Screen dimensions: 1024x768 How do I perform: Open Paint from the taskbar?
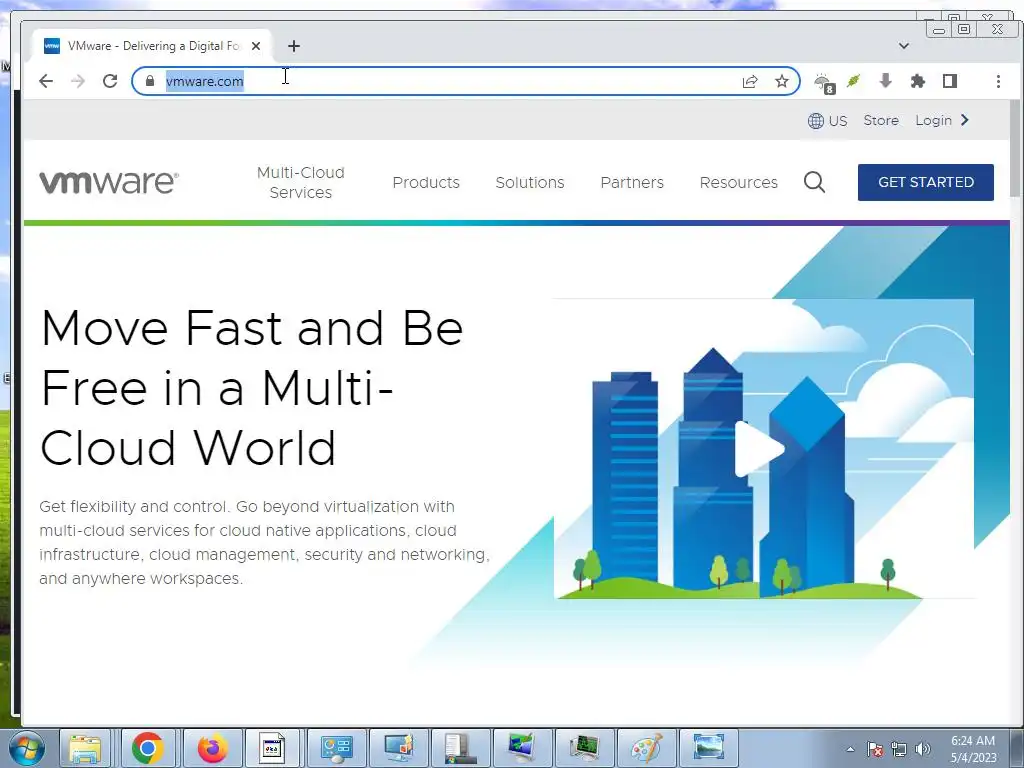tap(646, 748)
